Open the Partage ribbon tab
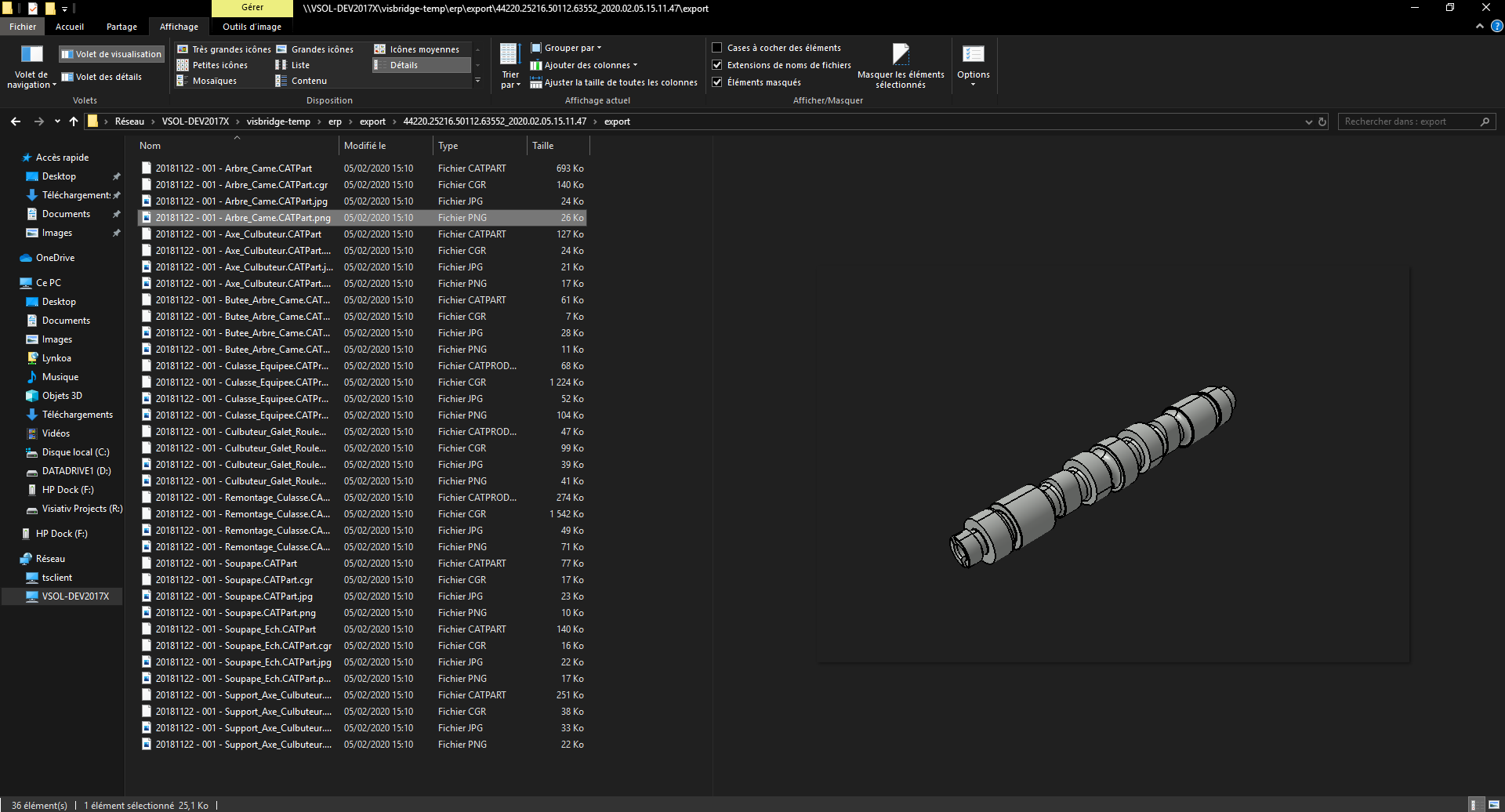This screenshot has height=812, width=1505. [x=121, y=27]
